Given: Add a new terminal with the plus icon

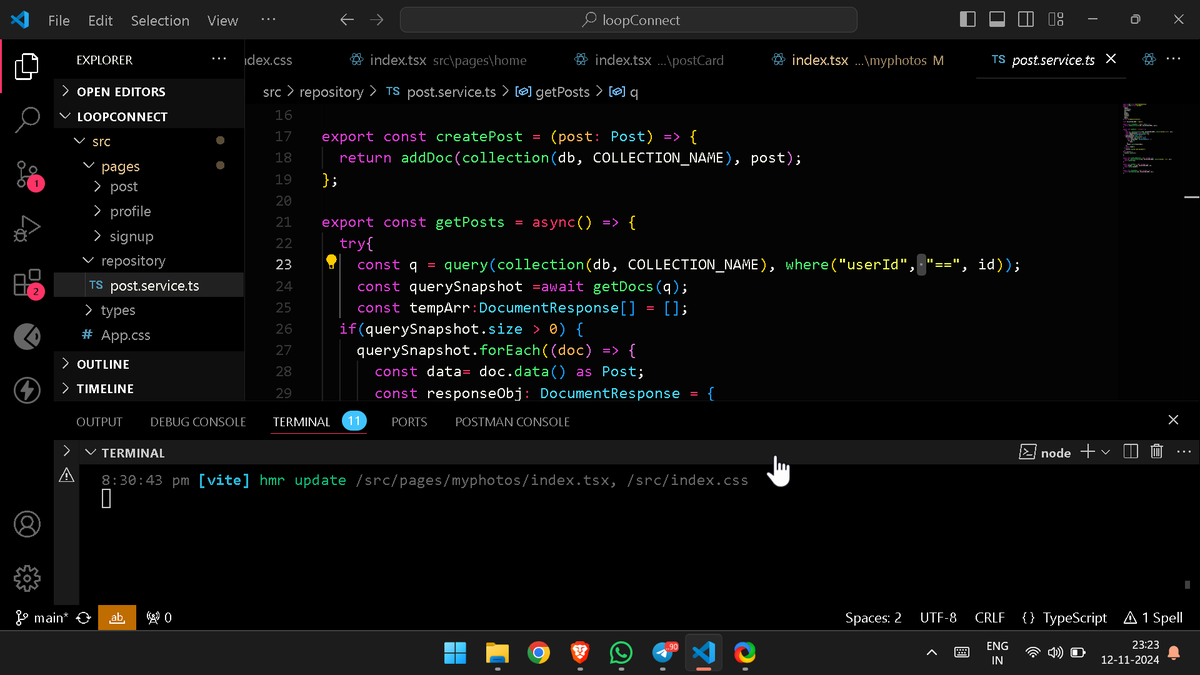Looking at the screenshot, I should pos(1088,452).
